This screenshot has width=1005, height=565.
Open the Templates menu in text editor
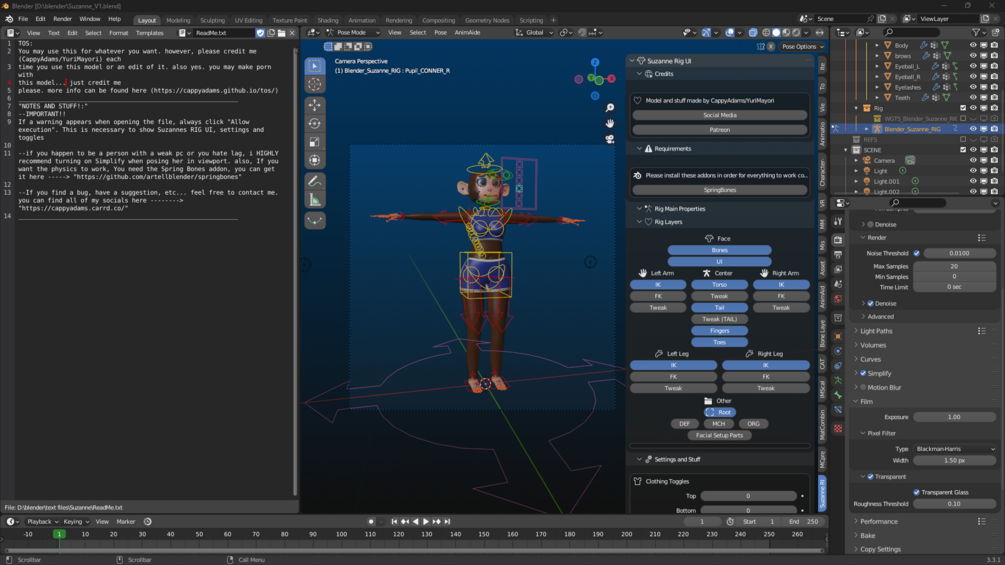point(149,33)
